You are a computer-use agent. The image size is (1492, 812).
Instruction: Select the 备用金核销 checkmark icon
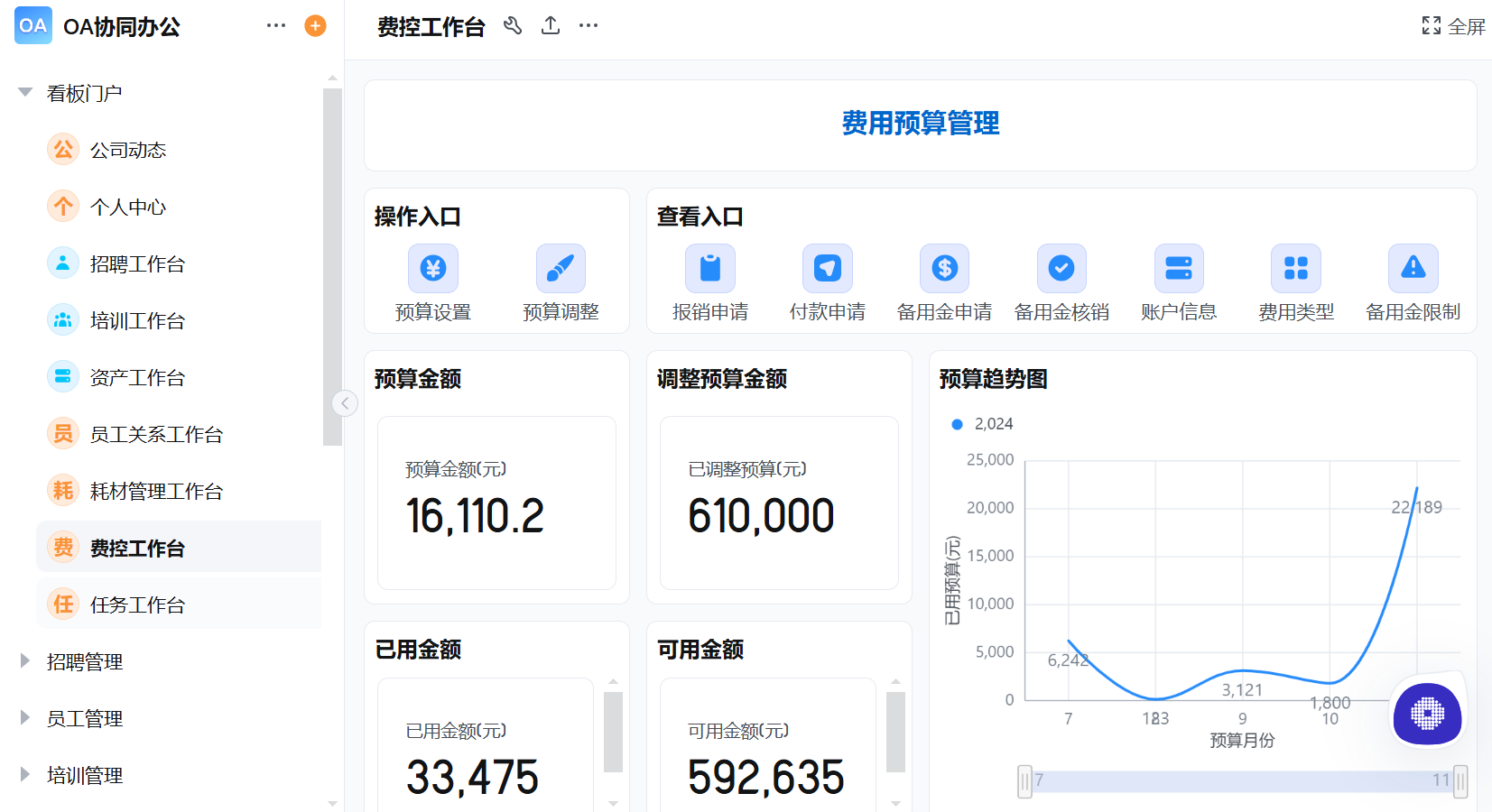coord(1061,268)
